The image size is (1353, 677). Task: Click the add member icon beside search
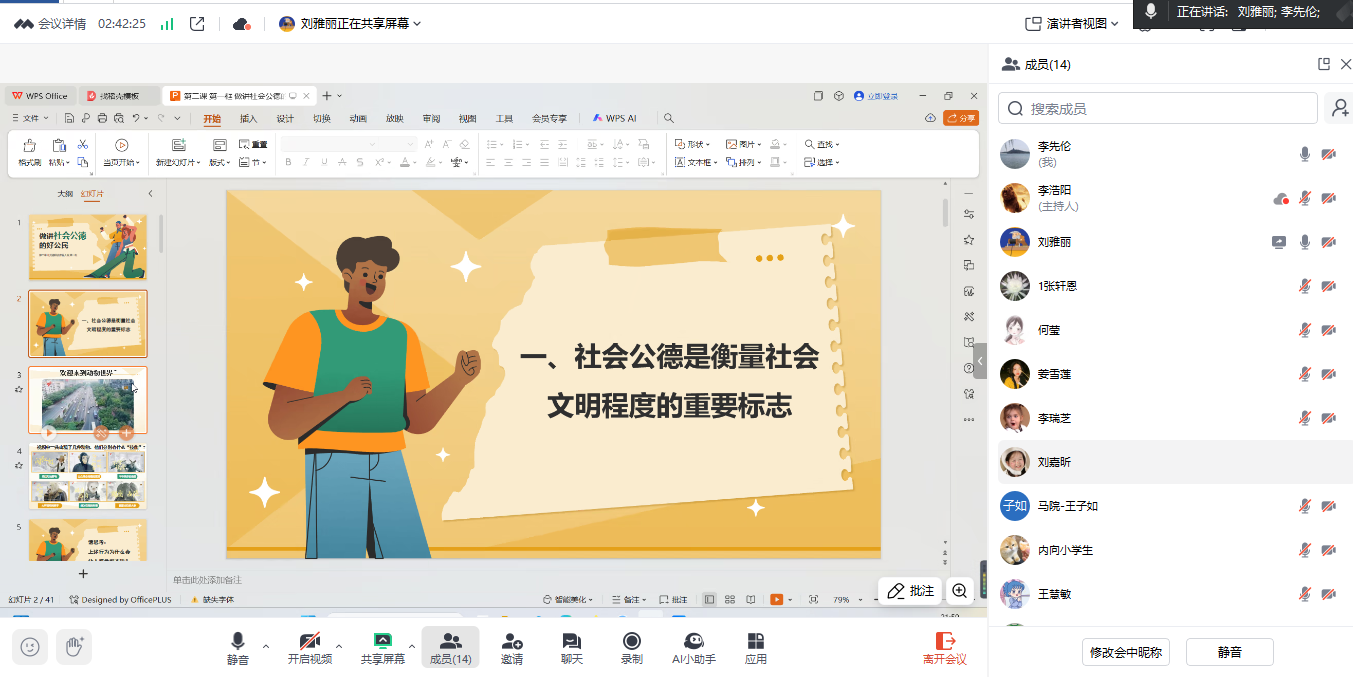(1337, 108)
